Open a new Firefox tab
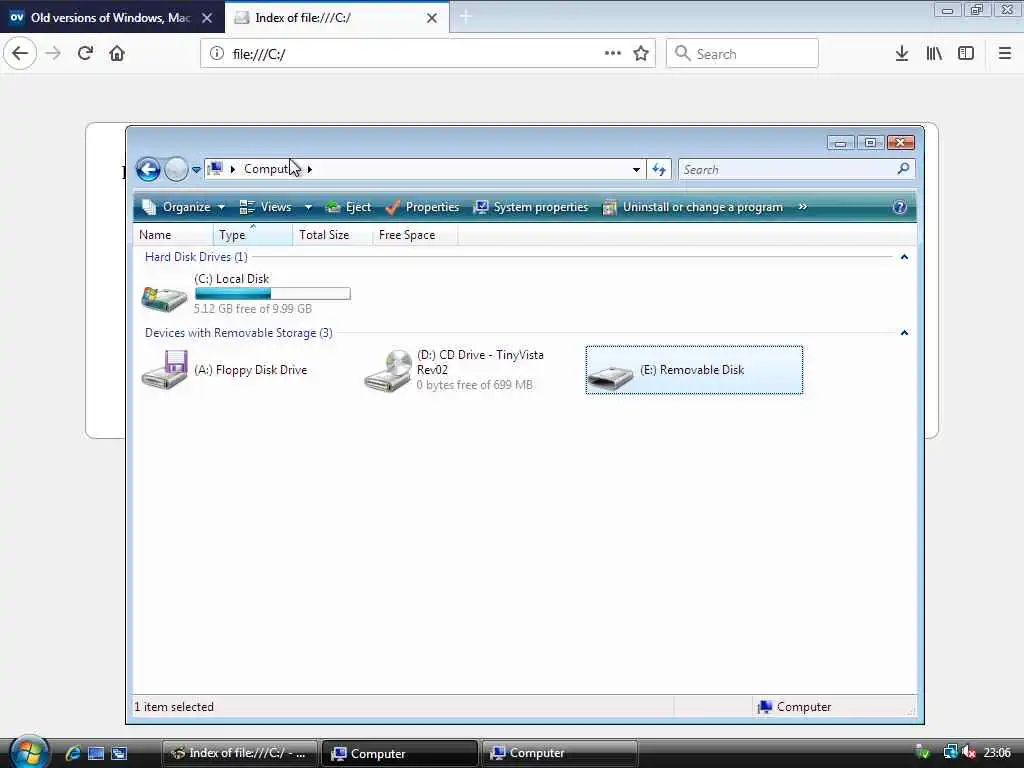 466,18
